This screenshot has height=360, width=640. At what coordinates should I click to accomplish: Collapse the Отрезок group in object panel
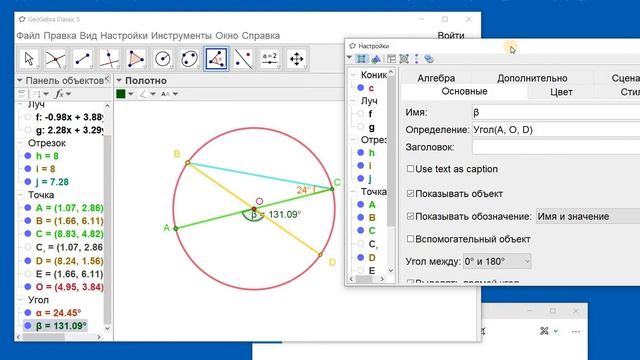pyautogui.click(x=20, y=143)
